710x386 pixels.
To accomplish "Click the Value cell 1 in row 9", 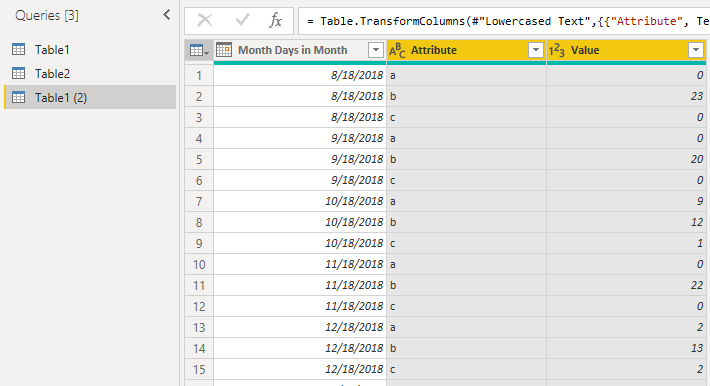I will (626, 243).
